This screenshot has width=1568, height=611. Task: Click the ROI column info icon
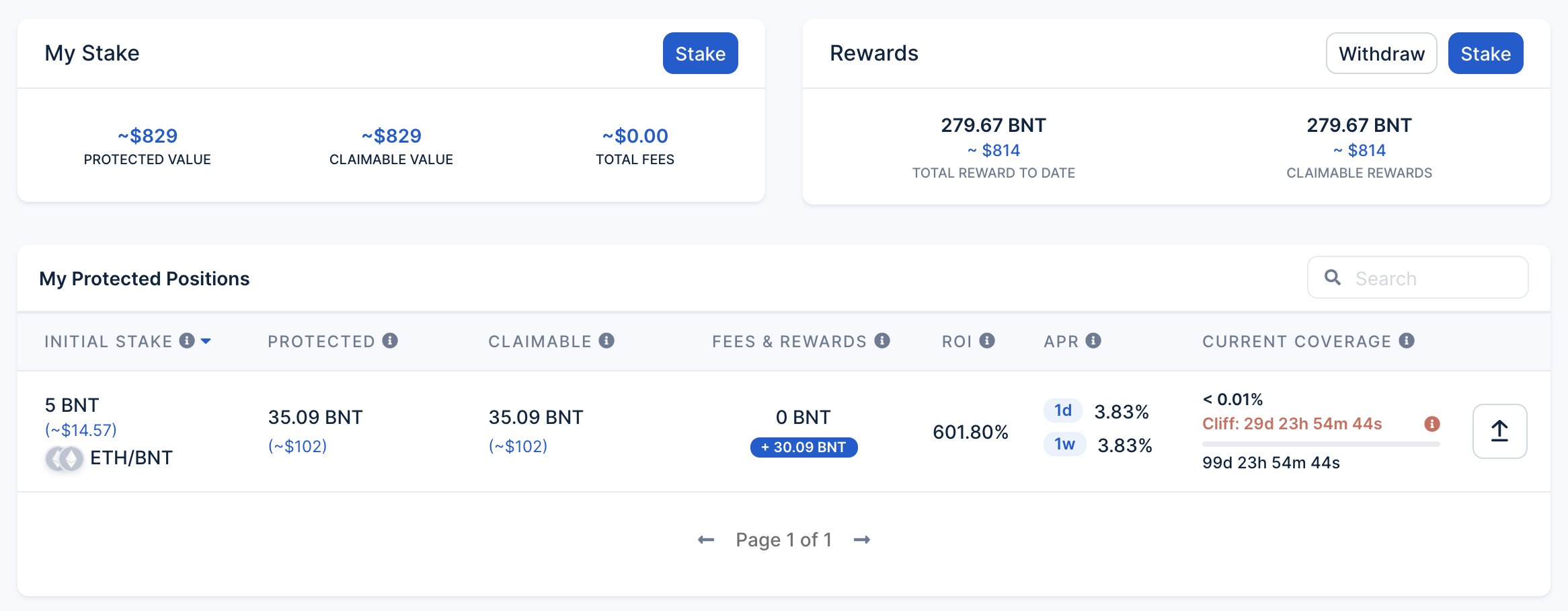point(986,340)
